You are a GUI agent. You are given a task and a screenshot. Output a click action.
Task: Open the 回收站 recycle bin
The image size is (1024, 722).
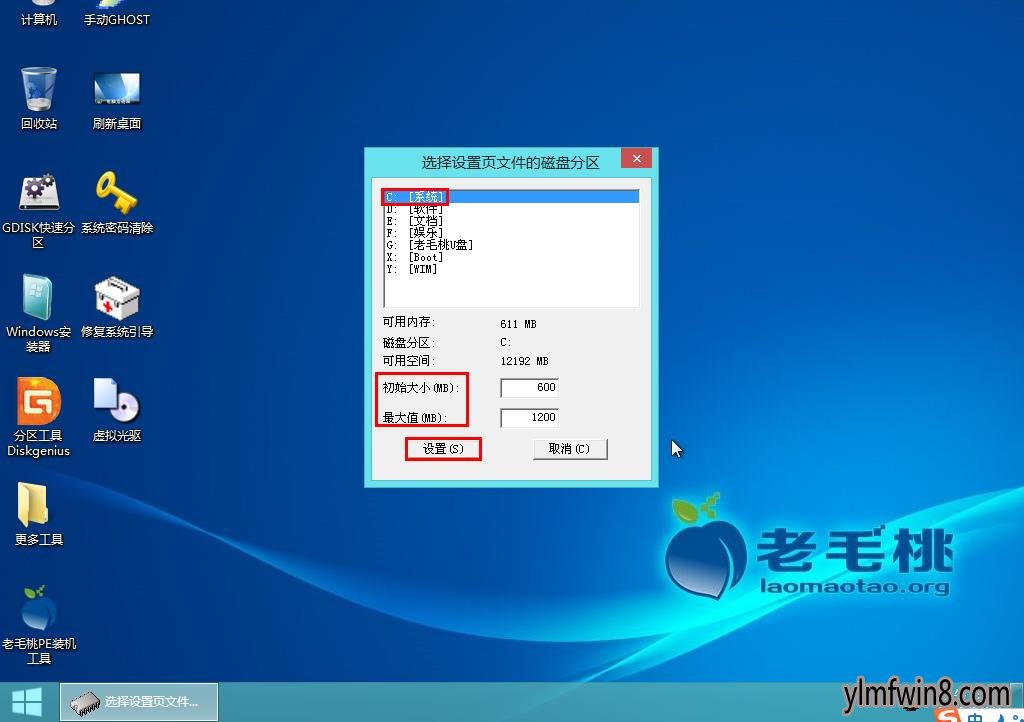(38, 90)
